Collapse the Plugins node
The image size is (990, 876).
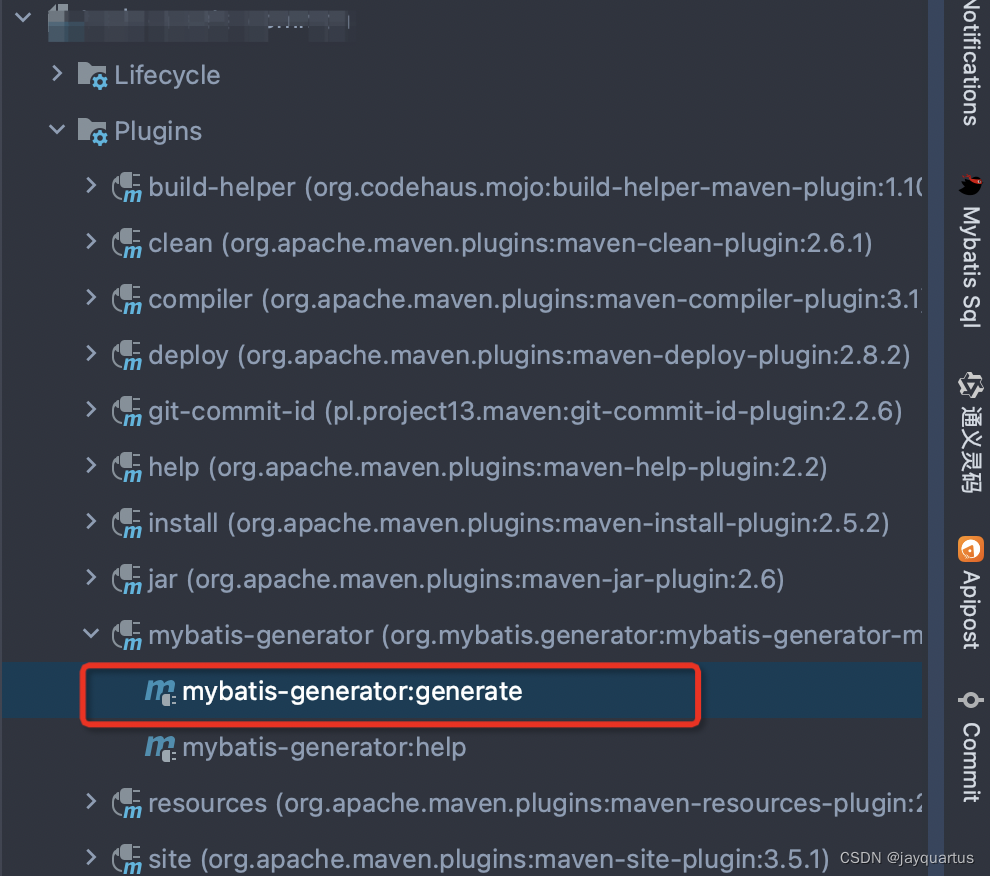(x=57, y=130)
